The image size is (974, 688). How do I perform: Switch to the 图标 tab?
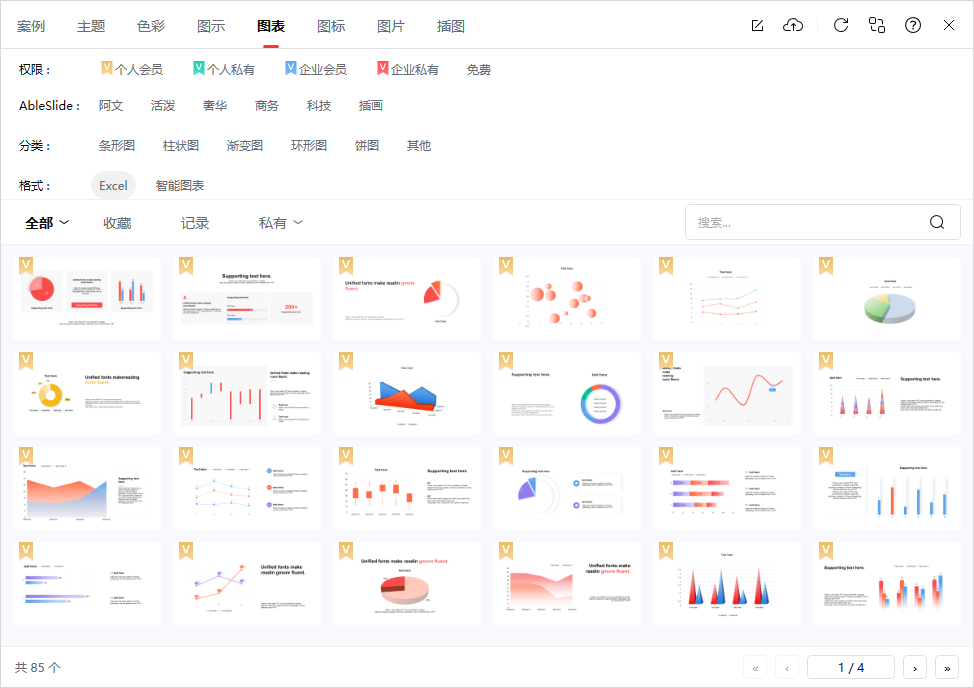pyautogui.click(x=331, y=27)
